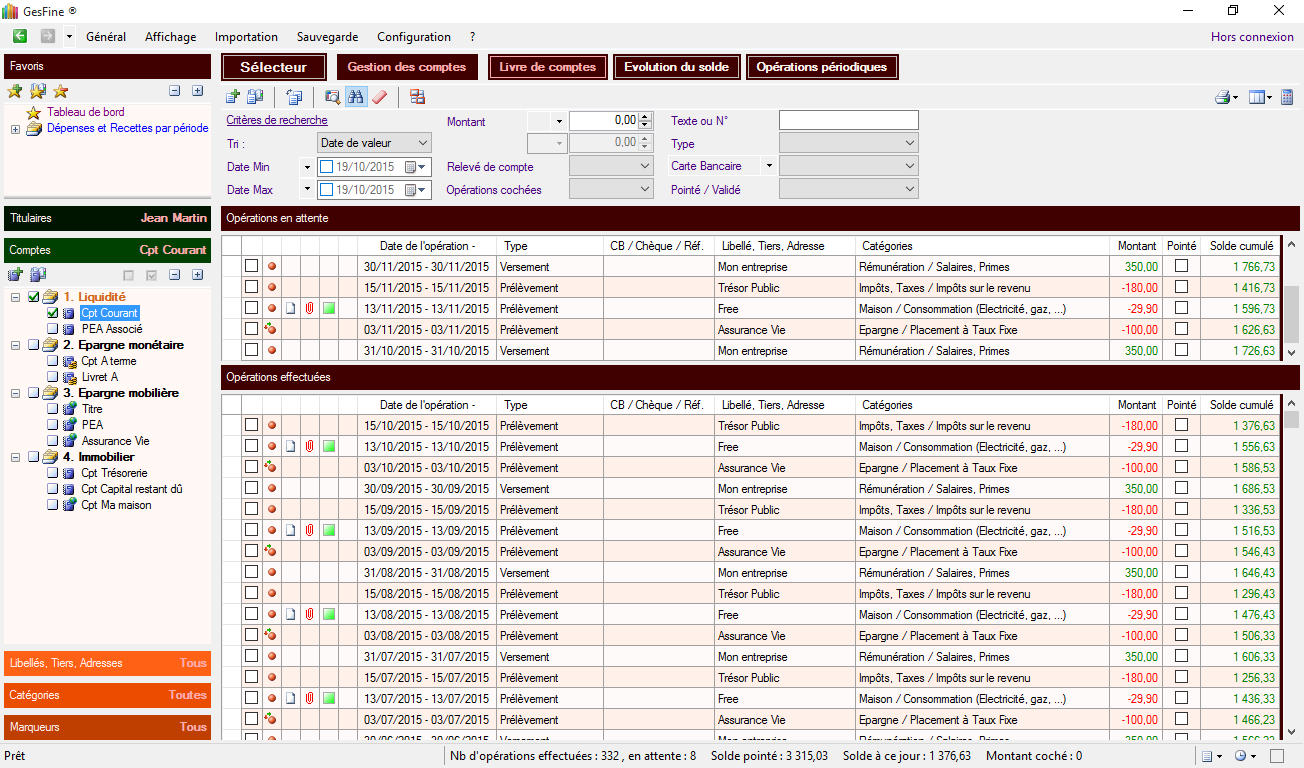
Task: Click the green back arrow navigation icon
Action: tap(20, 36)
